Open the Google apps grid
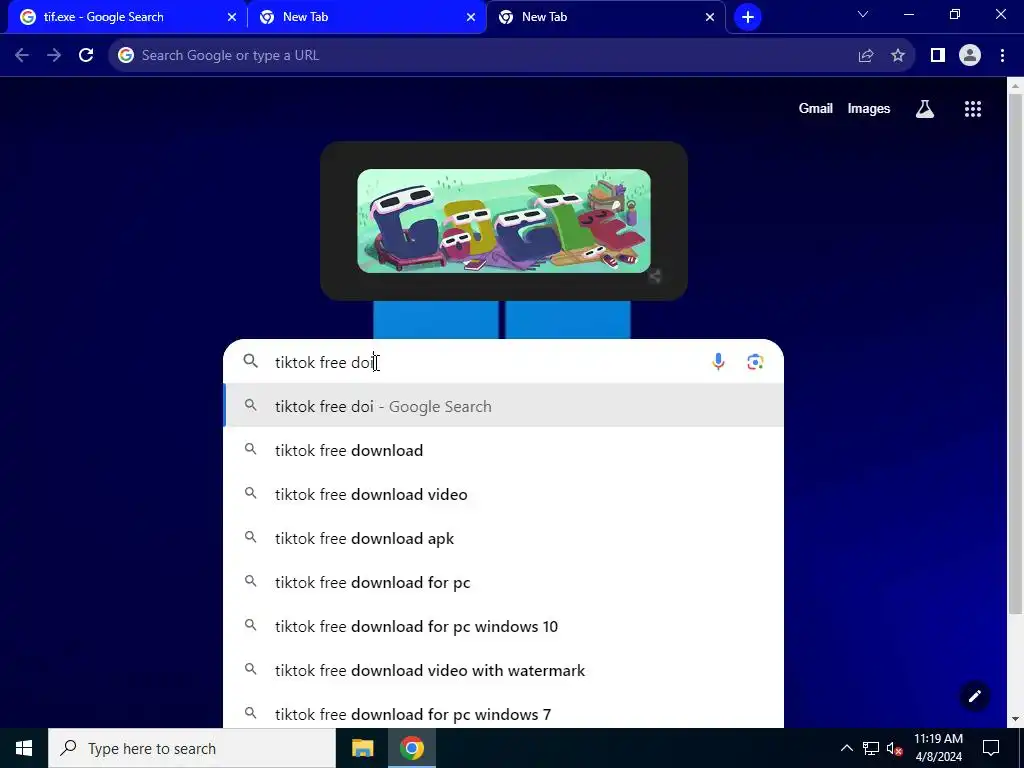The height and width of the screenshot is (768, 1024). point(973,109)
